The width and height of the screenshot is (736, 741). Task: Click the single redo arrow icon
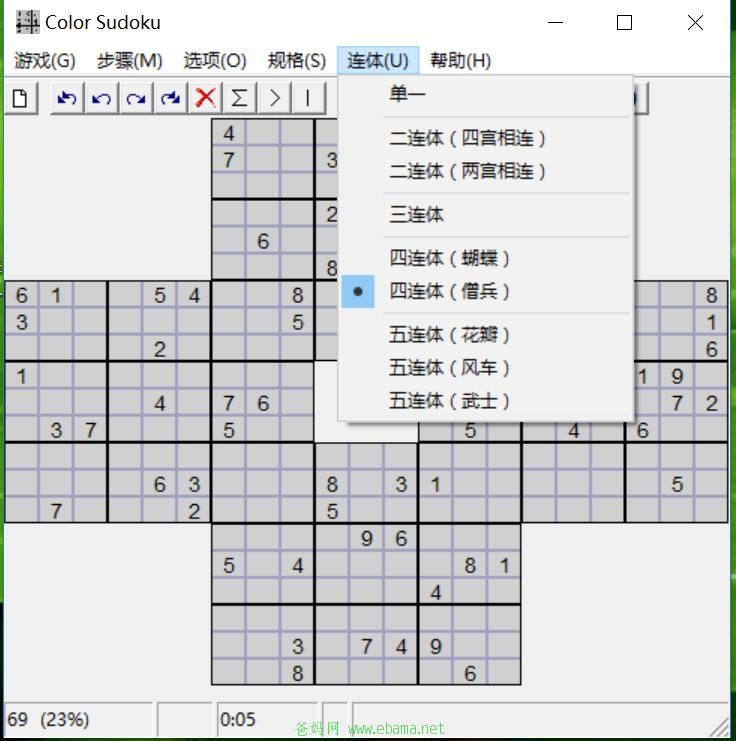136,98
